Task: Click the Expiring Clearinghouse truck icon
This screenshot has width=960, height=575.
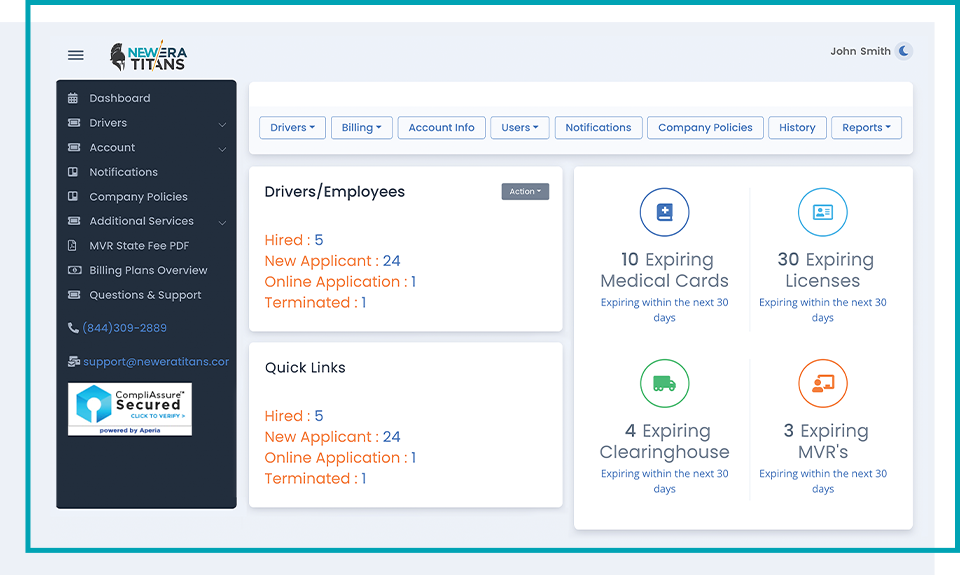Action: [x=664, y=383]
